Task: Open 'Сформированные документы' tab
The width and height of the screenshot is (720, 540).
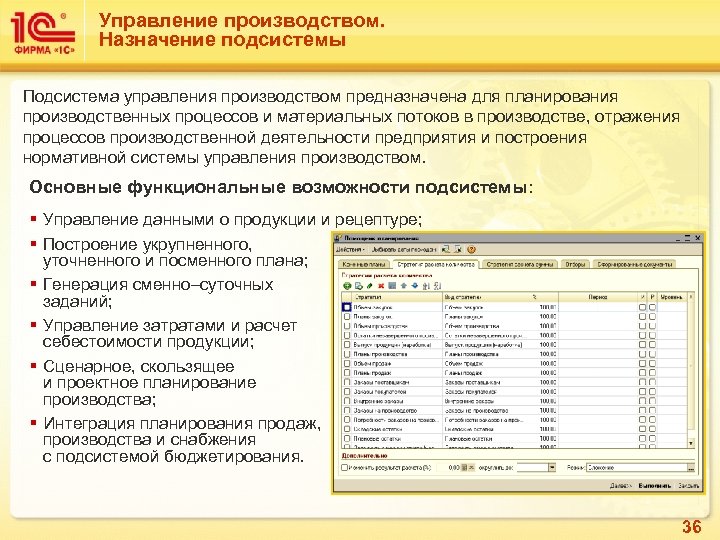Action: point(634,264)
